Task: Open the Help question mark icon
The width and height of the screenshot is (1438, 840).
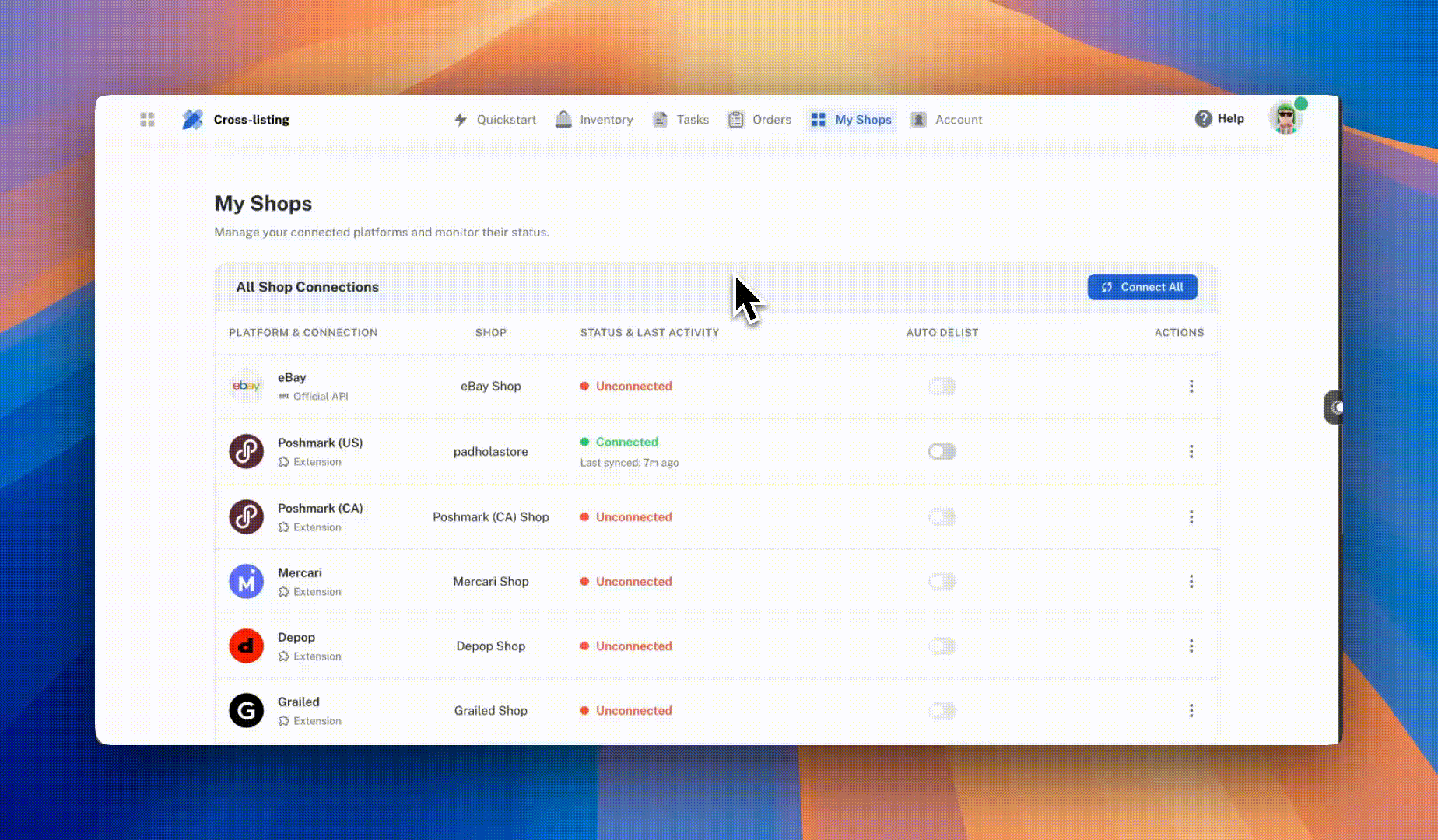Action: pyautogui.click(x=1203, y=119)
